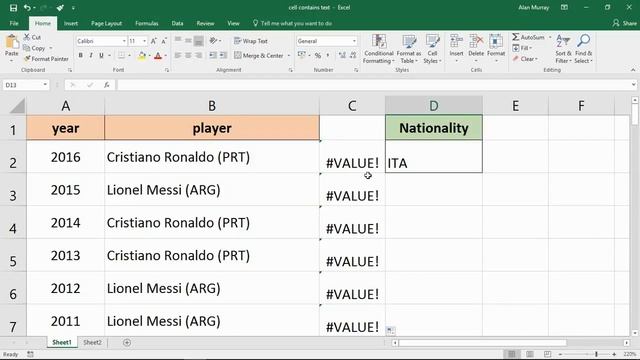Click Tell me what you want to do
640x360 pixels.
coord(292,23)
